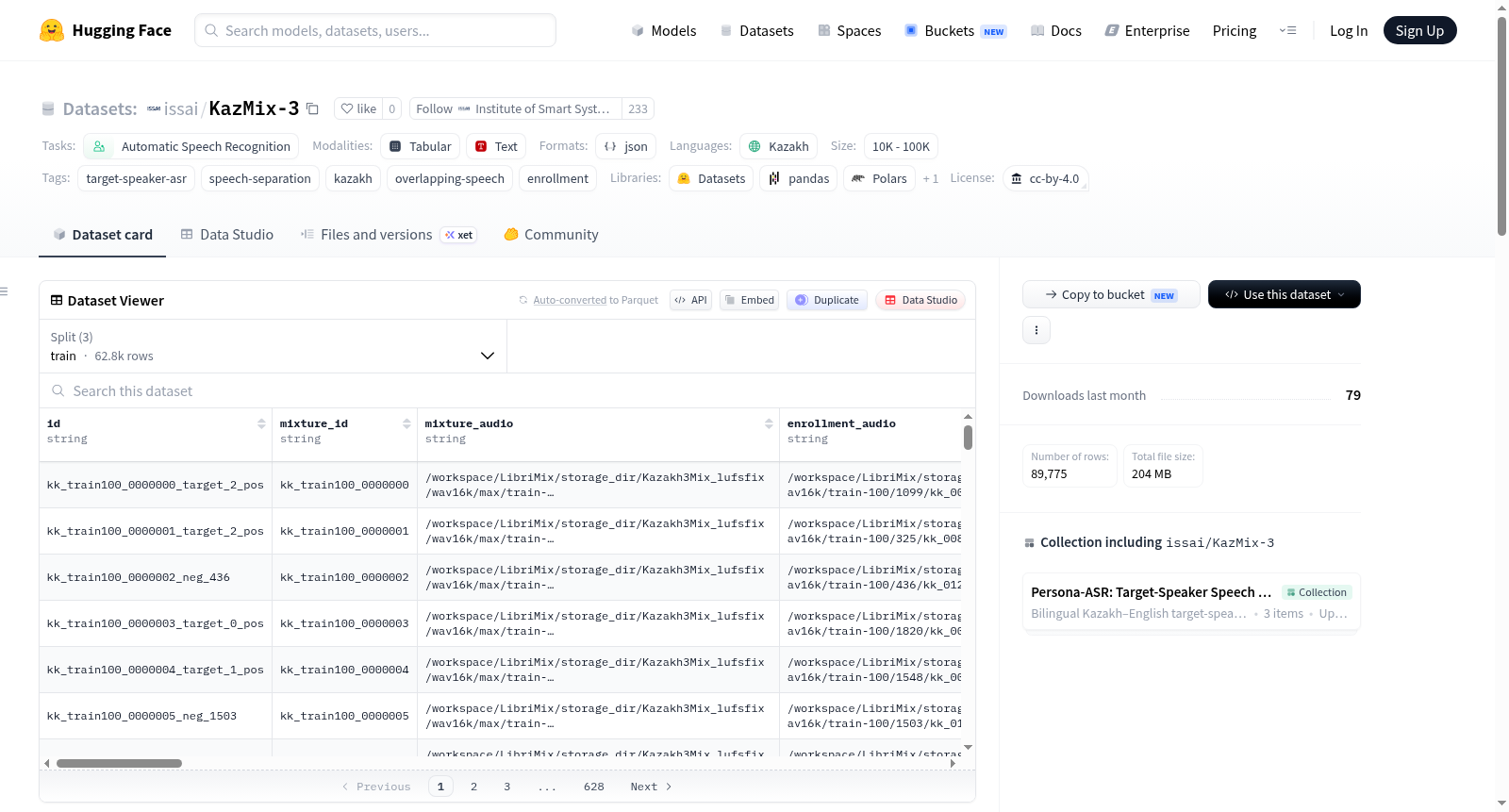
Task: Click the enrollment tag
Action: click(x=557, y=178)
